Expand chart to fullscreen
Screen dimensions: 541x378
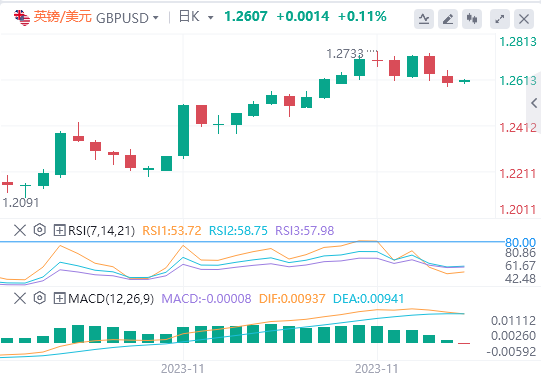(x=500, y=19)
